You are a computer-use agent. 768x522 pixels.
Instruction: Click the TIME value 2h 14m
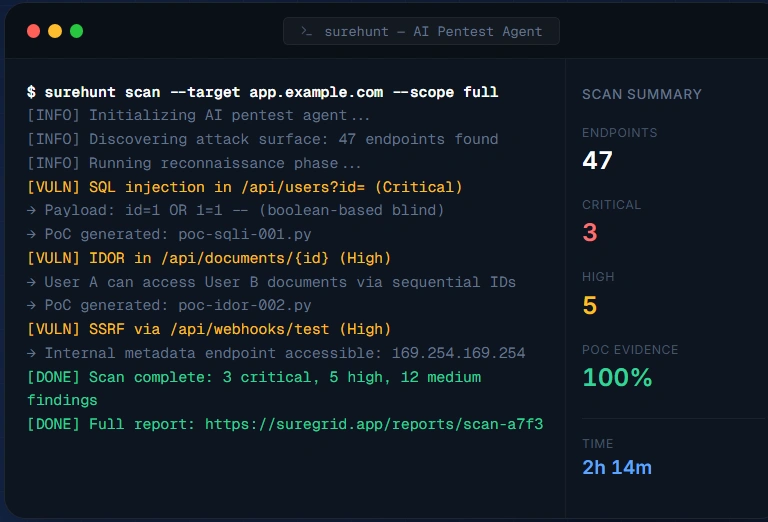coord(617,468)
